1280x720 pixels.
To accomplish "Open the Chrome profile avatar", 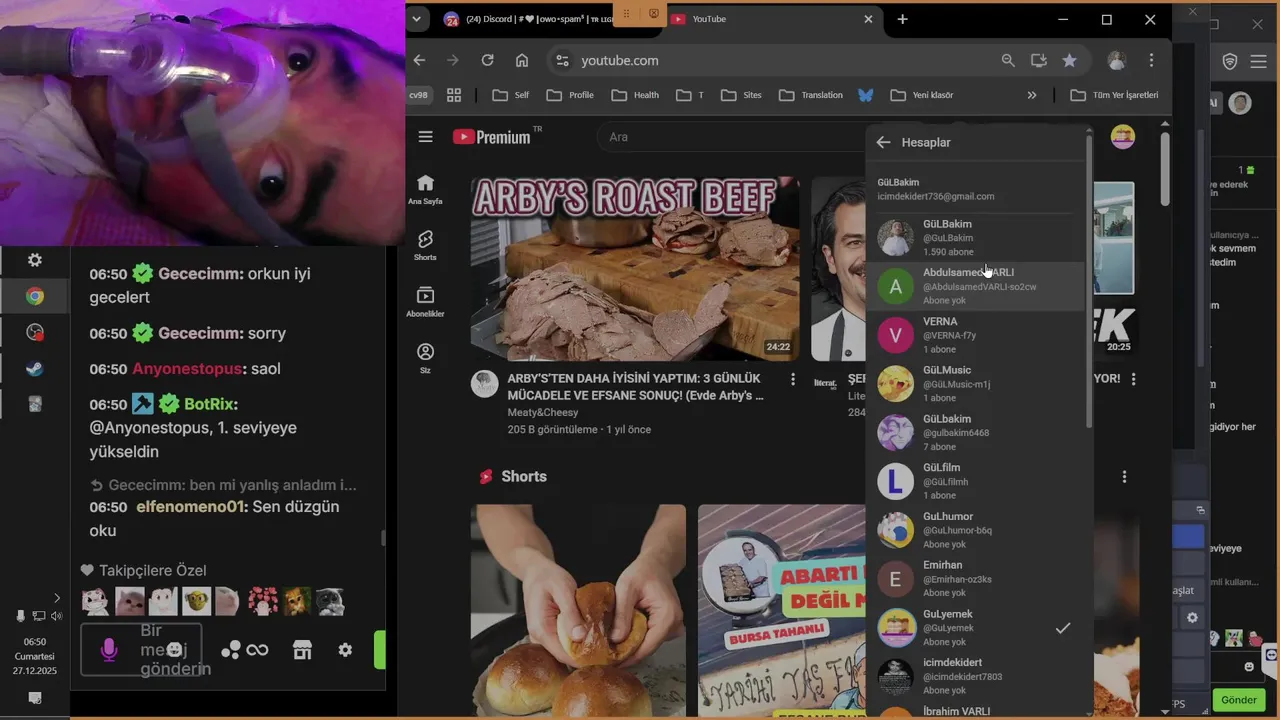I will pyautogui.click(x=1116, y=60).
